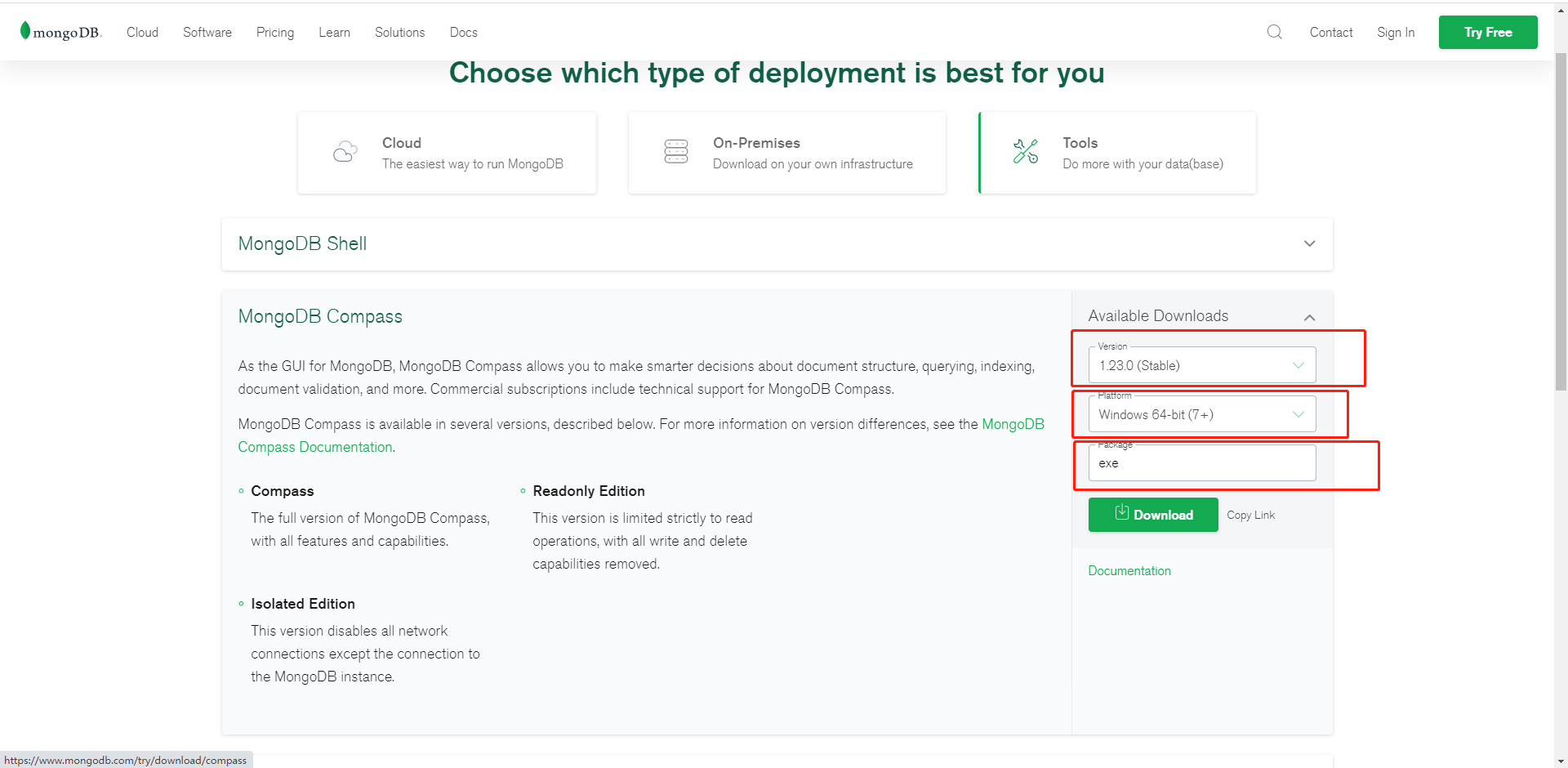Viewport: 1568px width, 768px height.
Task: Open the Version 1.23.0 (Stable) dropdown
Action: pyautogui.click(x=1202, y=365)
